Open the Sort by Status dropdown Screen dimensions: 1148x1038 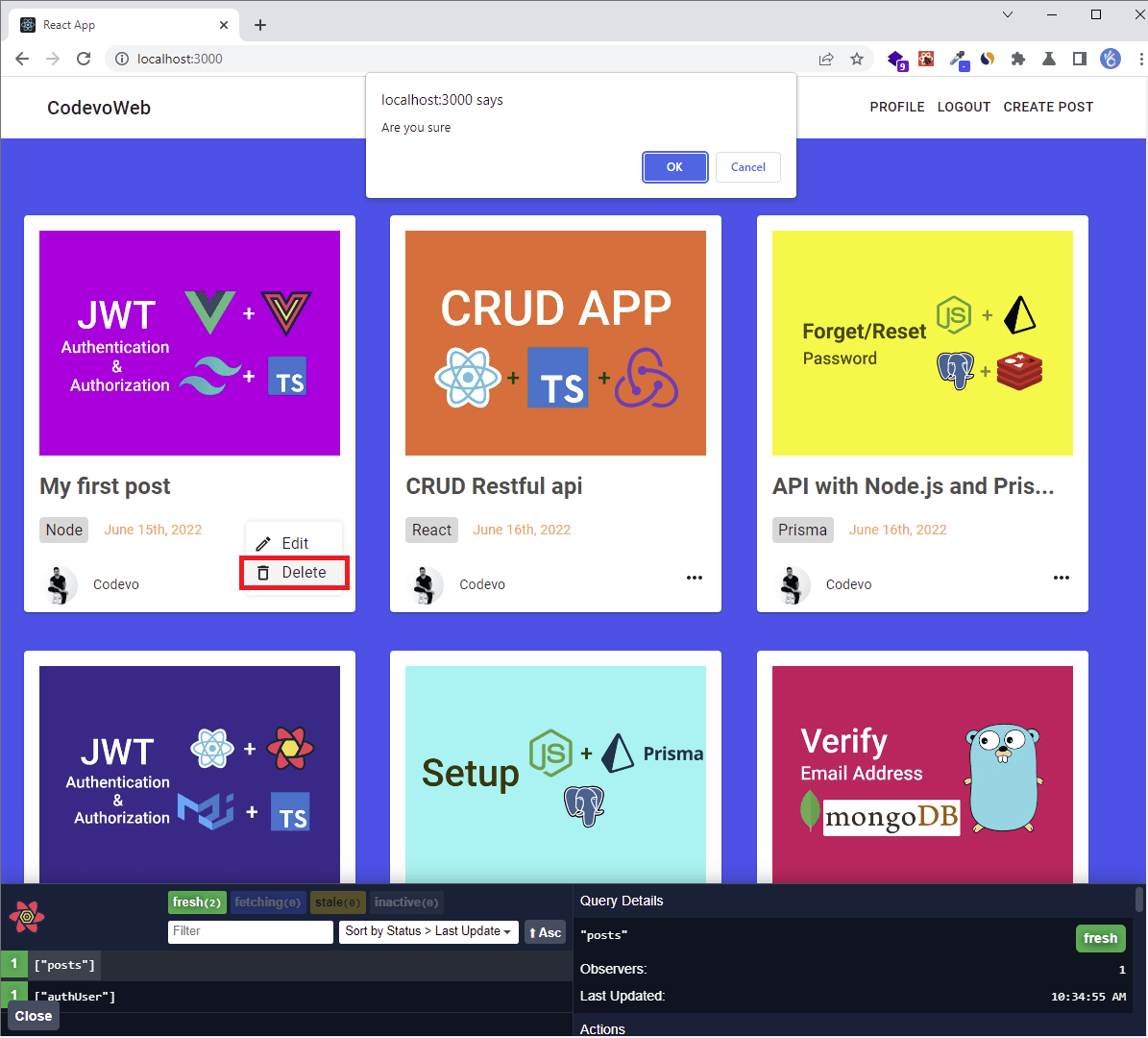pyautogui.click(x=428, y=931)
